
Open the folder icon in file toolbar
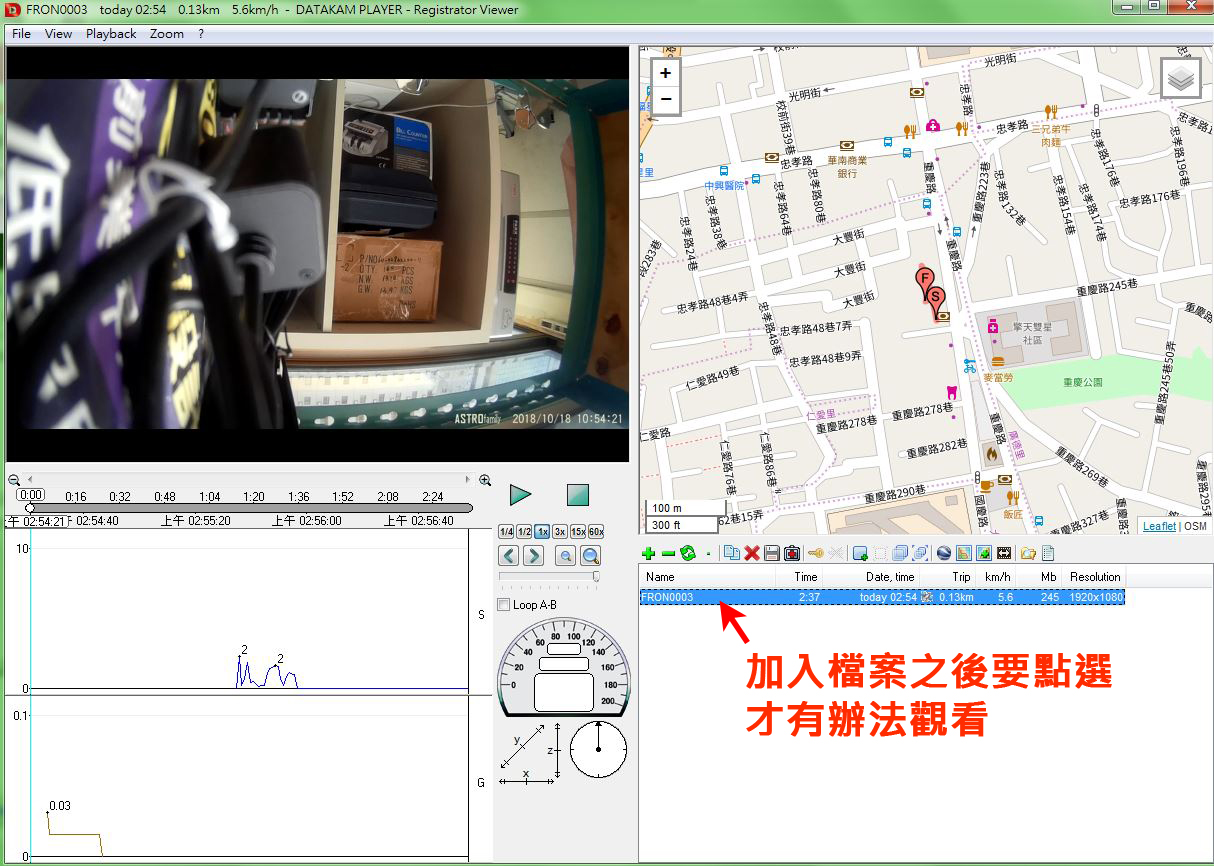1028,553
